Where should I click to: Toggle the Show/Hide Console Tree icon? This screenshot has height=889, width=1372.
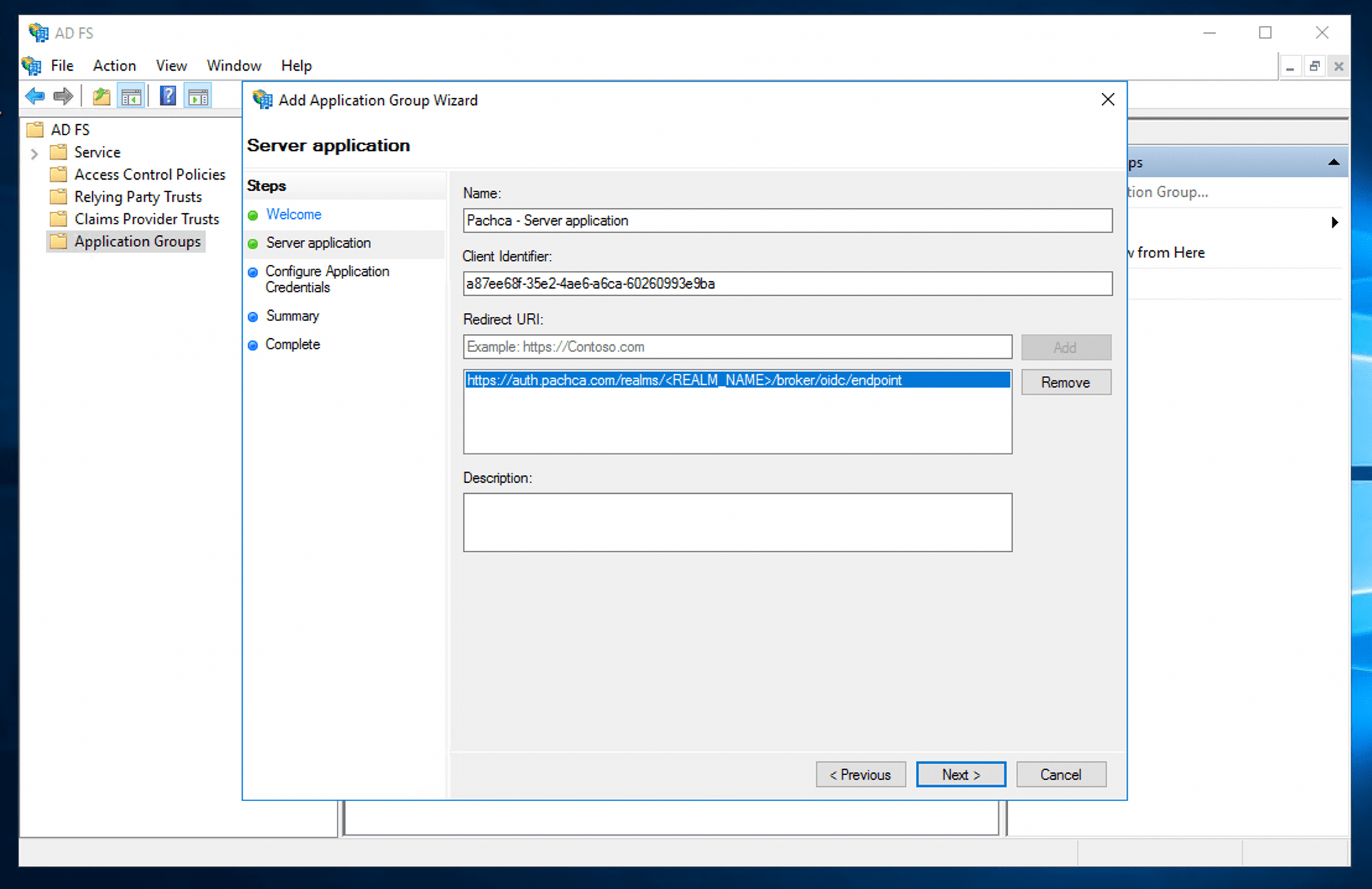coord(130,96)
